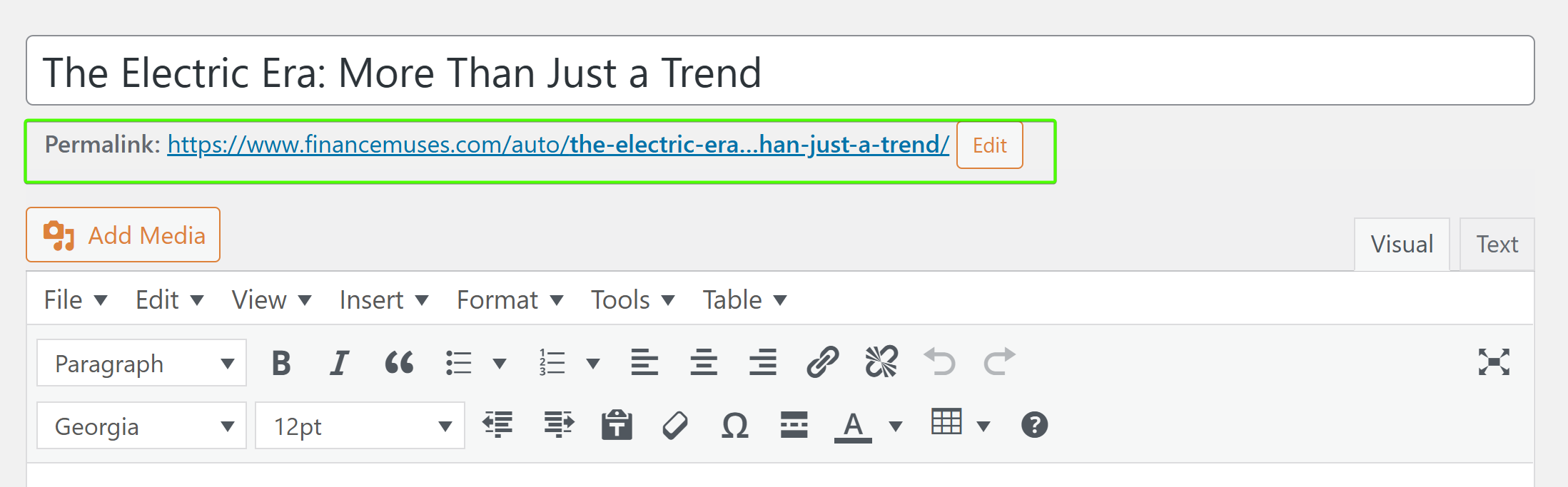The image size is (1568, 487).
Task: Clear formatting with eraser icon
Action: click(675, 426)
